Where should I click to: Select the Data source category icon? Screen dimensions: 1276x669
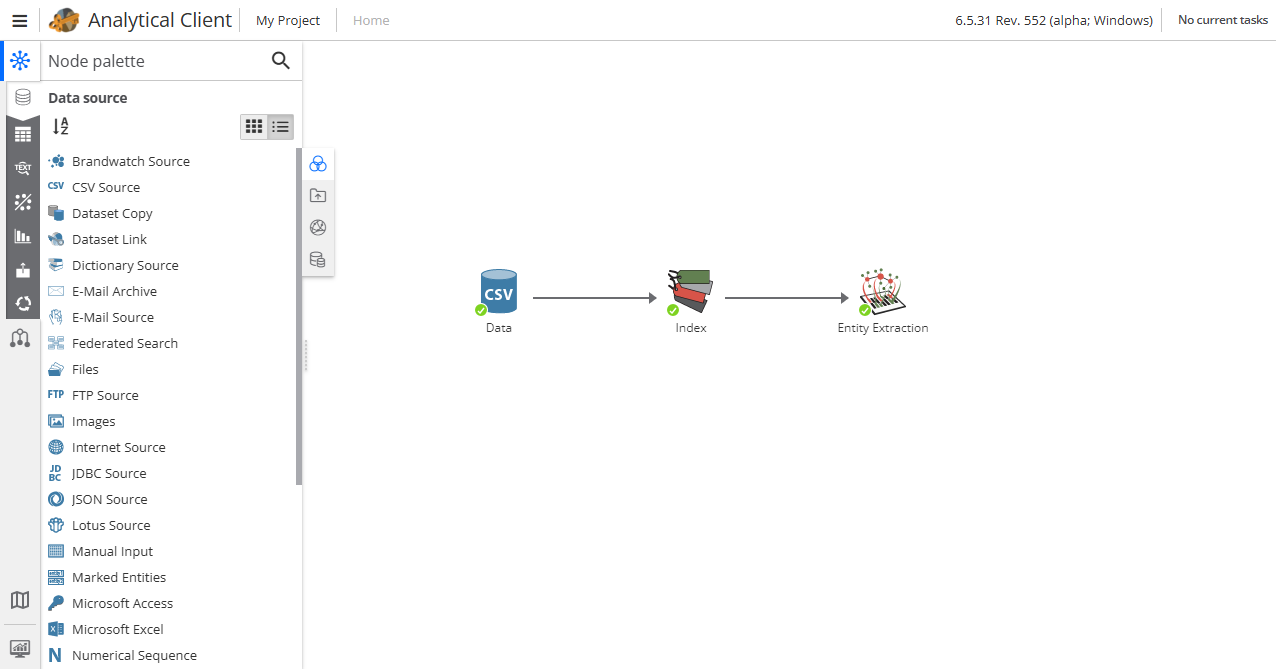pos(22,98)
